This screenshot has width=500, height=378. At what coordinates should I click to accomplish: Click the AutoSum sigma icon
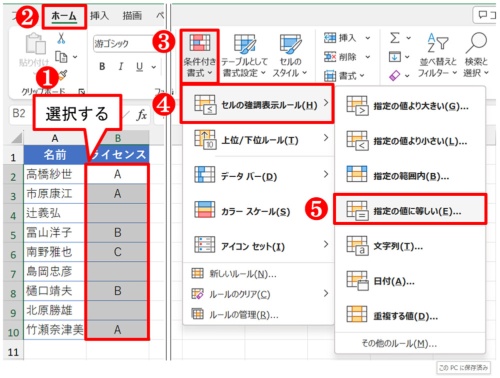pyautogui.click(x=394, y=38)
